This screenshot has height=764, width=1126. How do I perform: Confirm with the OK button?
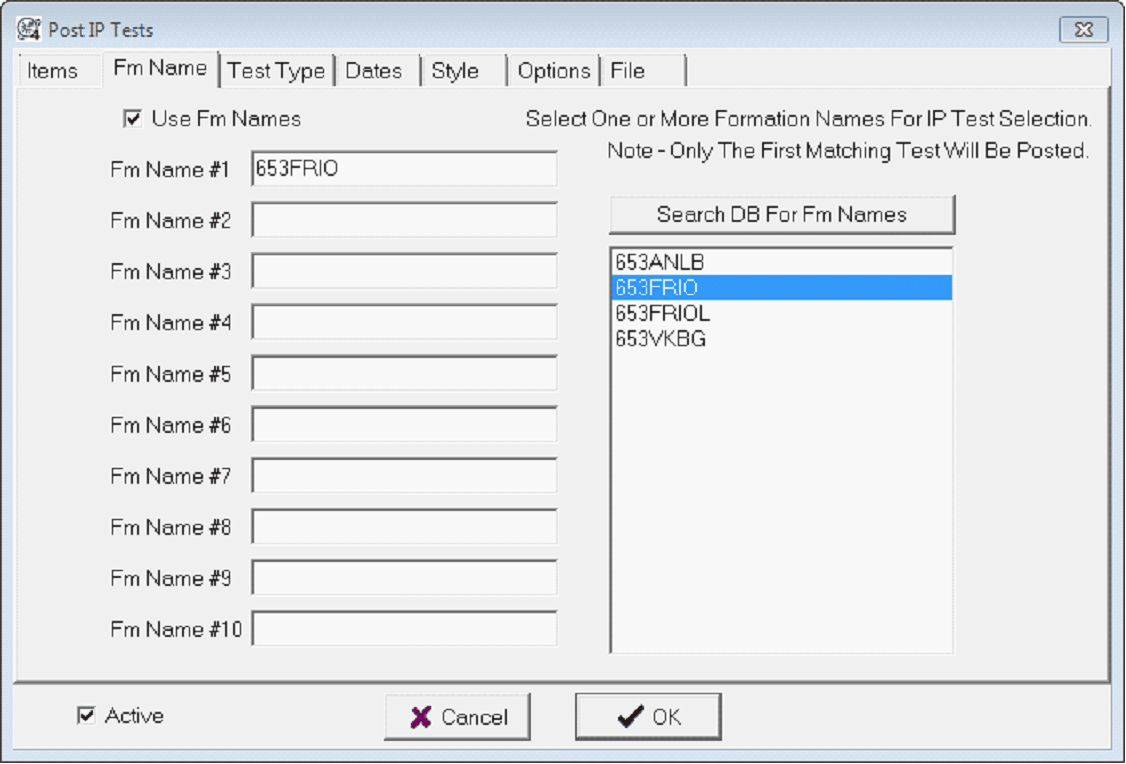[648, 717]
